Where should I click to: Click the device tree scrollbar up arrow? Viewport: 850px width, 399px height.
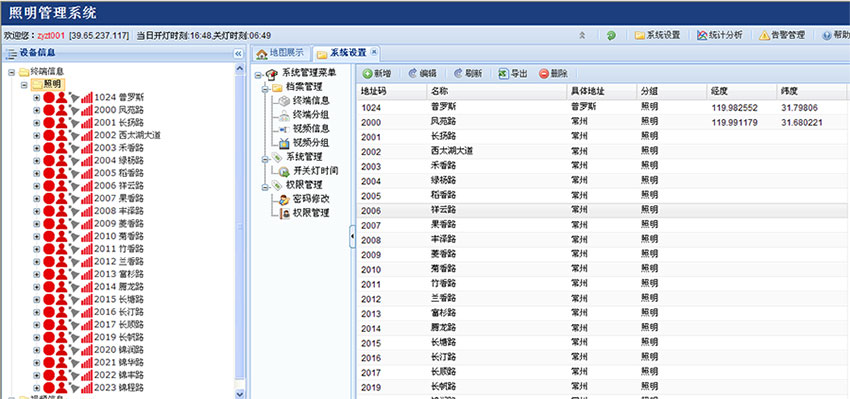[x=240, y=69]
